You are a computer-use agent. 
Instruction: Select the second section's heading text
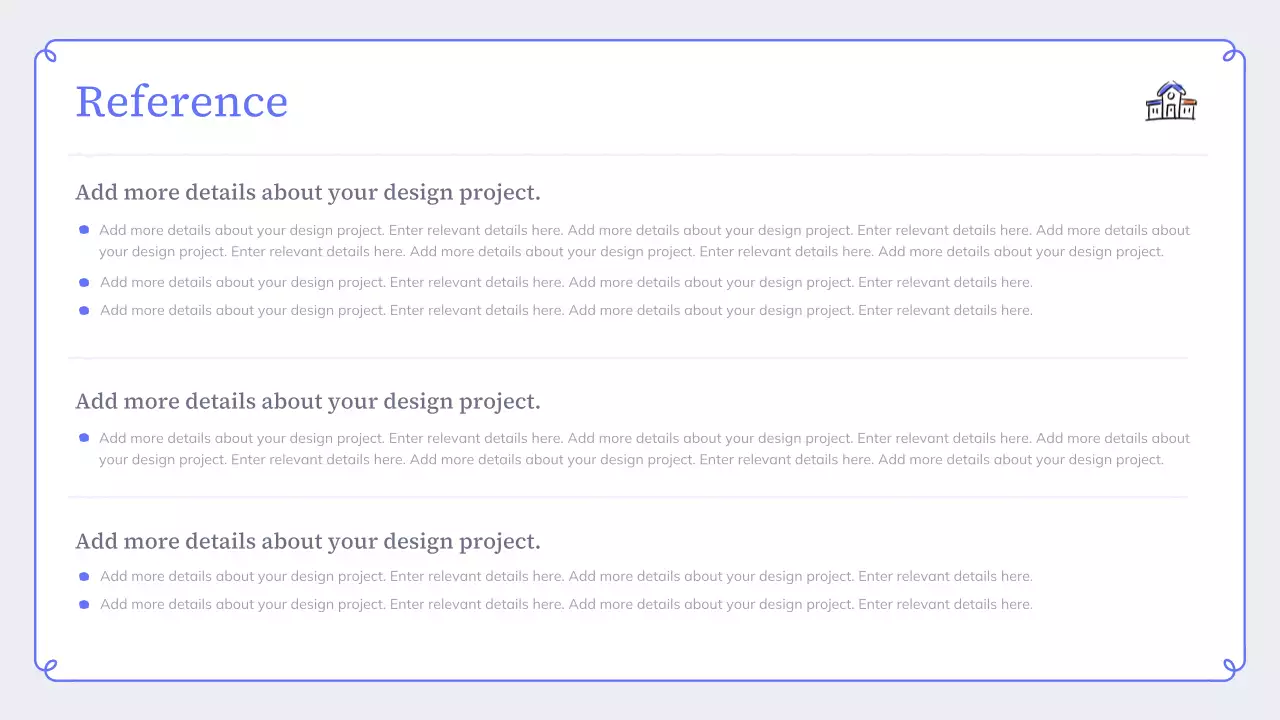click(308, 401)
